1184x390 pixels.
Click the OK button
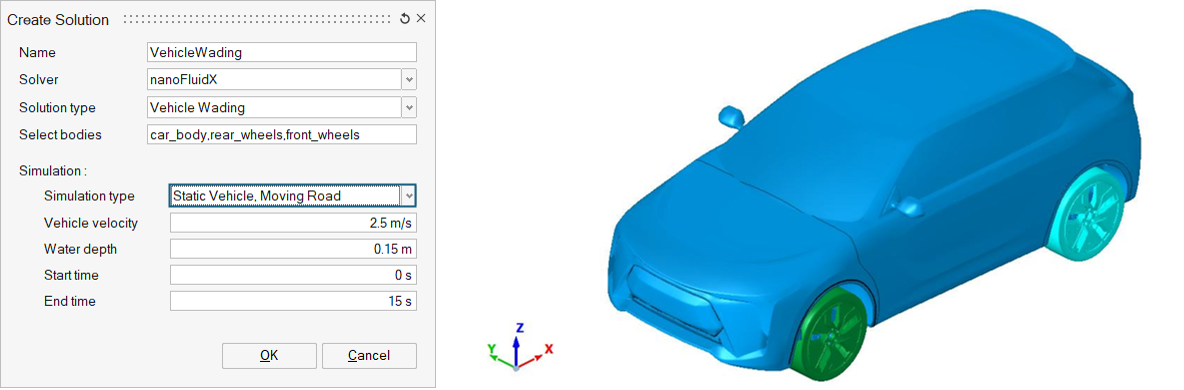pyautogui.click(x=269, y=355)
